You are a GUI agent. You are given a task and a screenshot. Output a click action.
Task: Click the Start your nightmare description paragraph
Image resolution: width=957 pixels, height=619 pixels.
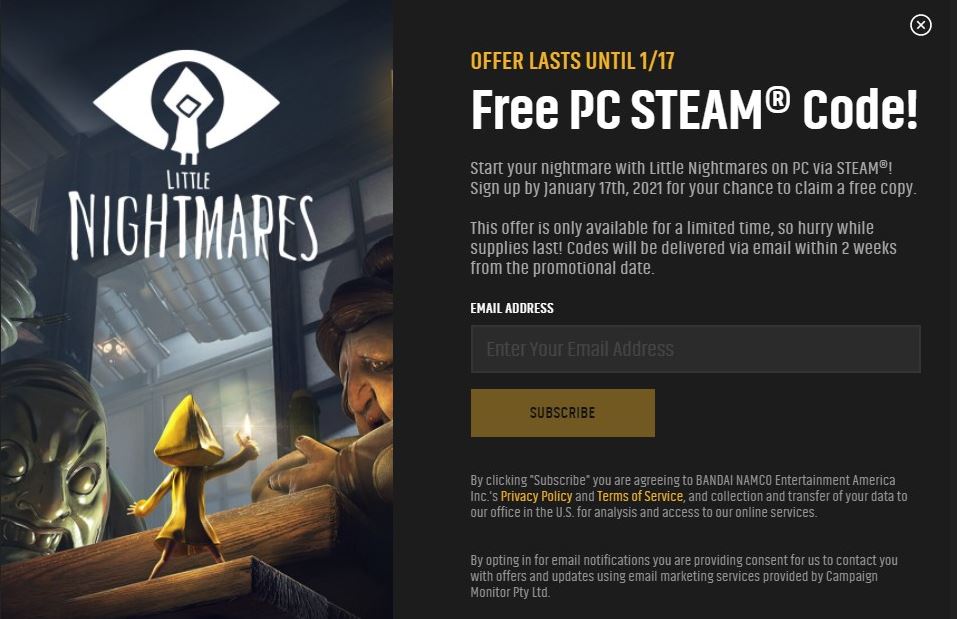(x=693, y=178)
